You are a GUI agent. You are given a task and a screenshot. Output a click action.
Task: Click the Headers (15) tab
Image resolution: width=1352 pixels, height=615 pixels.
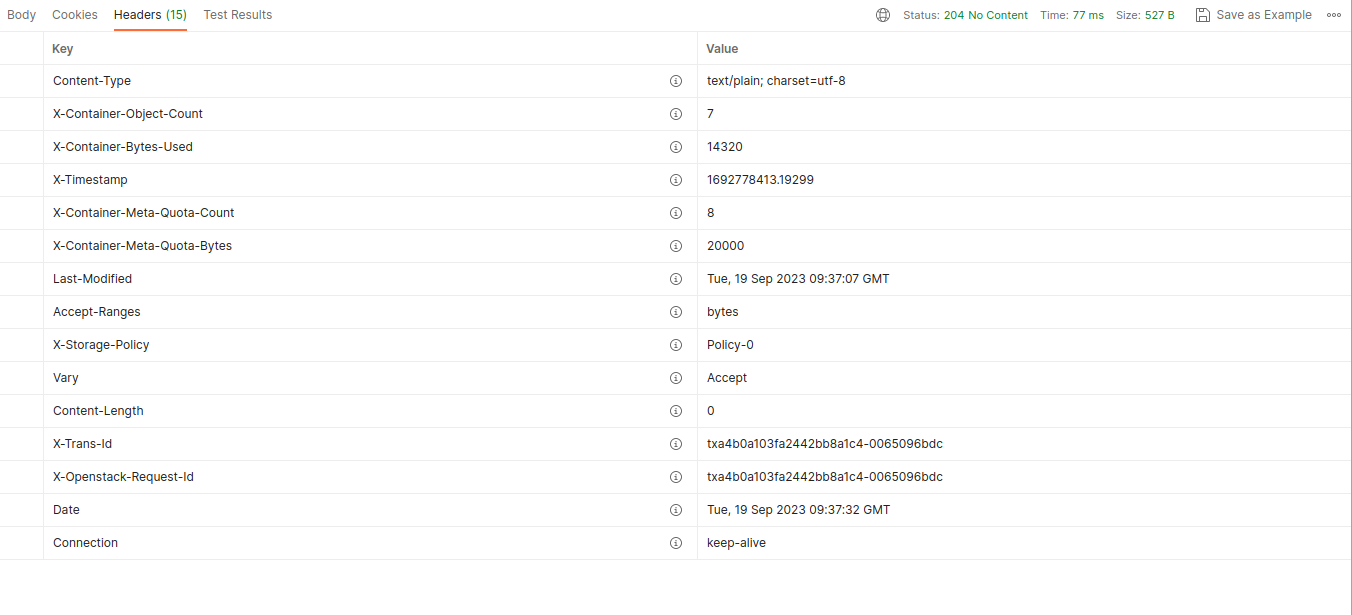150,15
